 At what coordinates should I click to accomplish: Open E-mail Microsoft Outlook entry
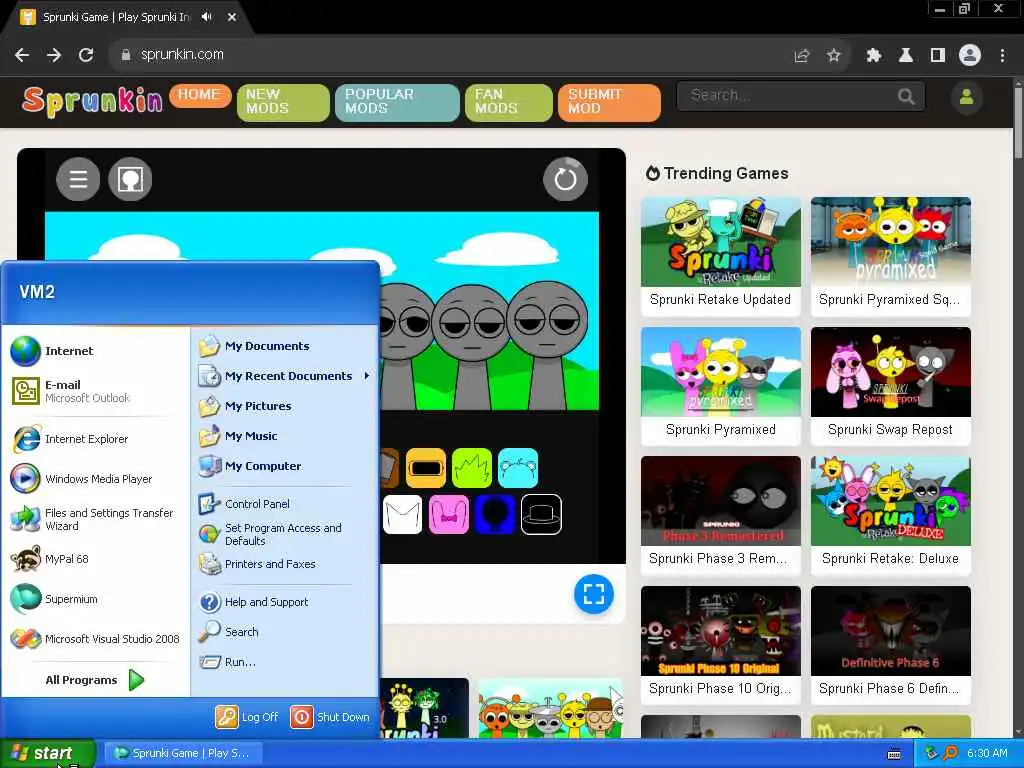71,391
